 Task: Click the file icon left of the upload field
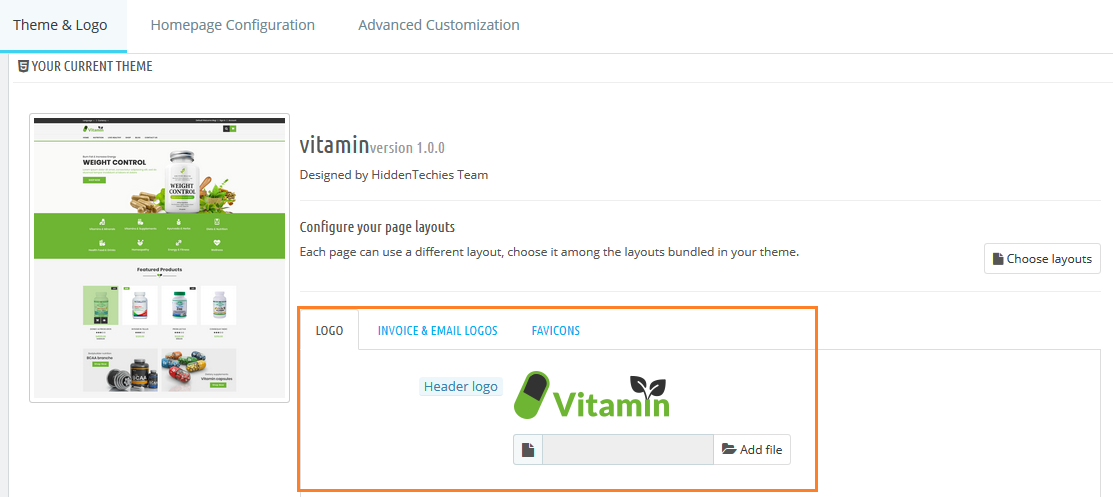528,450
